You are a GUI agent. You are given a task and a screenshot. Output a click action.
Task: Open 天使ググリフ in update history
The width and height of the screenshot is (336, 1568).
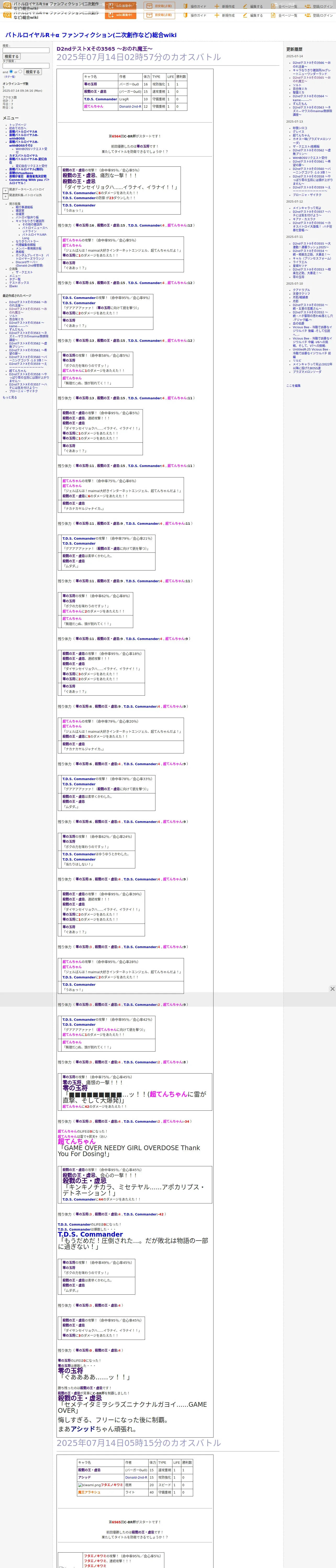click(301, 293)
